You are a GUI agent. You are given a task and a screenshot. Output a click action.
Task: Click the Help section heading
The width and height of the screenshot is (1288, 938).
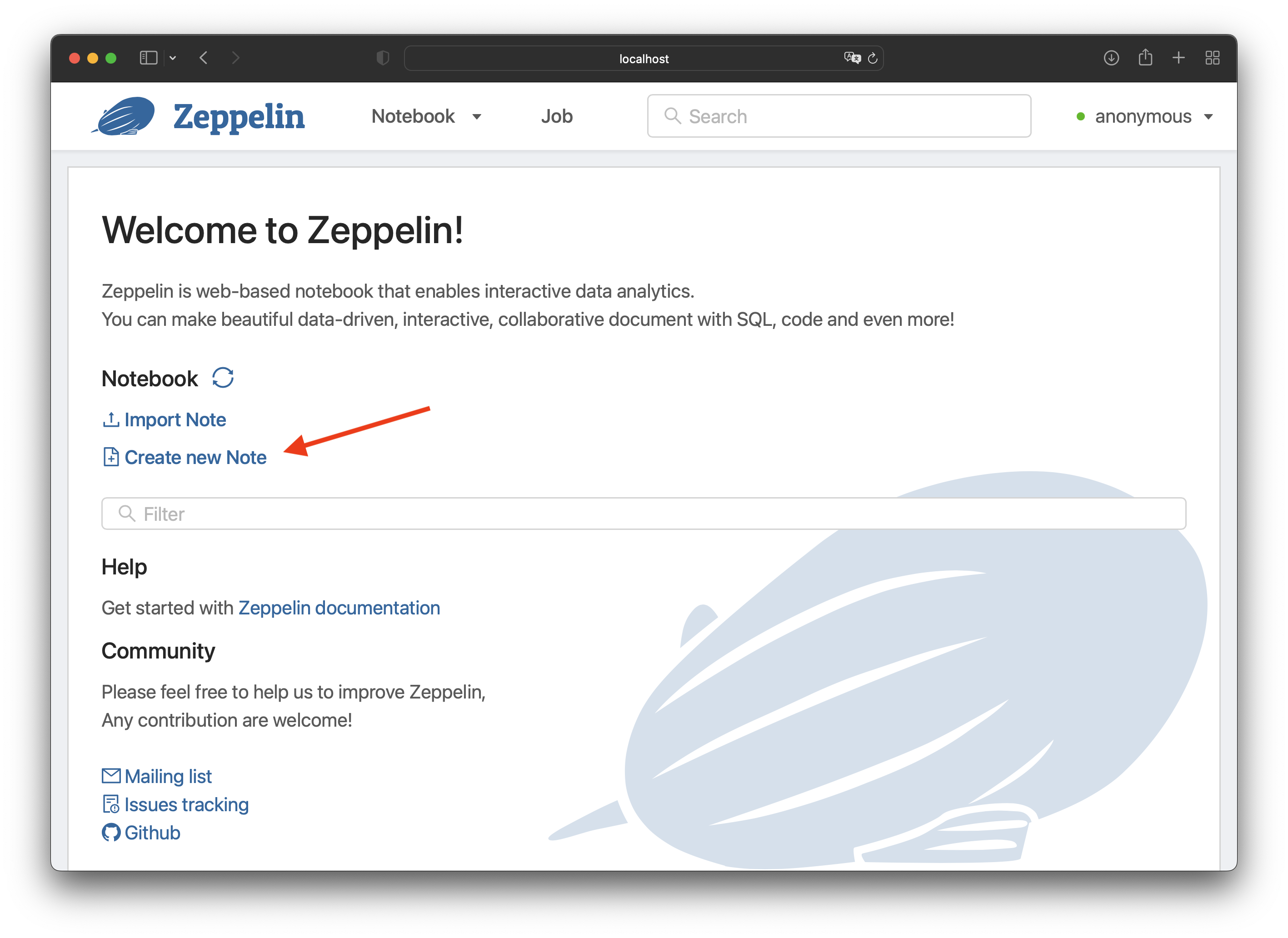tap(125, 567)
